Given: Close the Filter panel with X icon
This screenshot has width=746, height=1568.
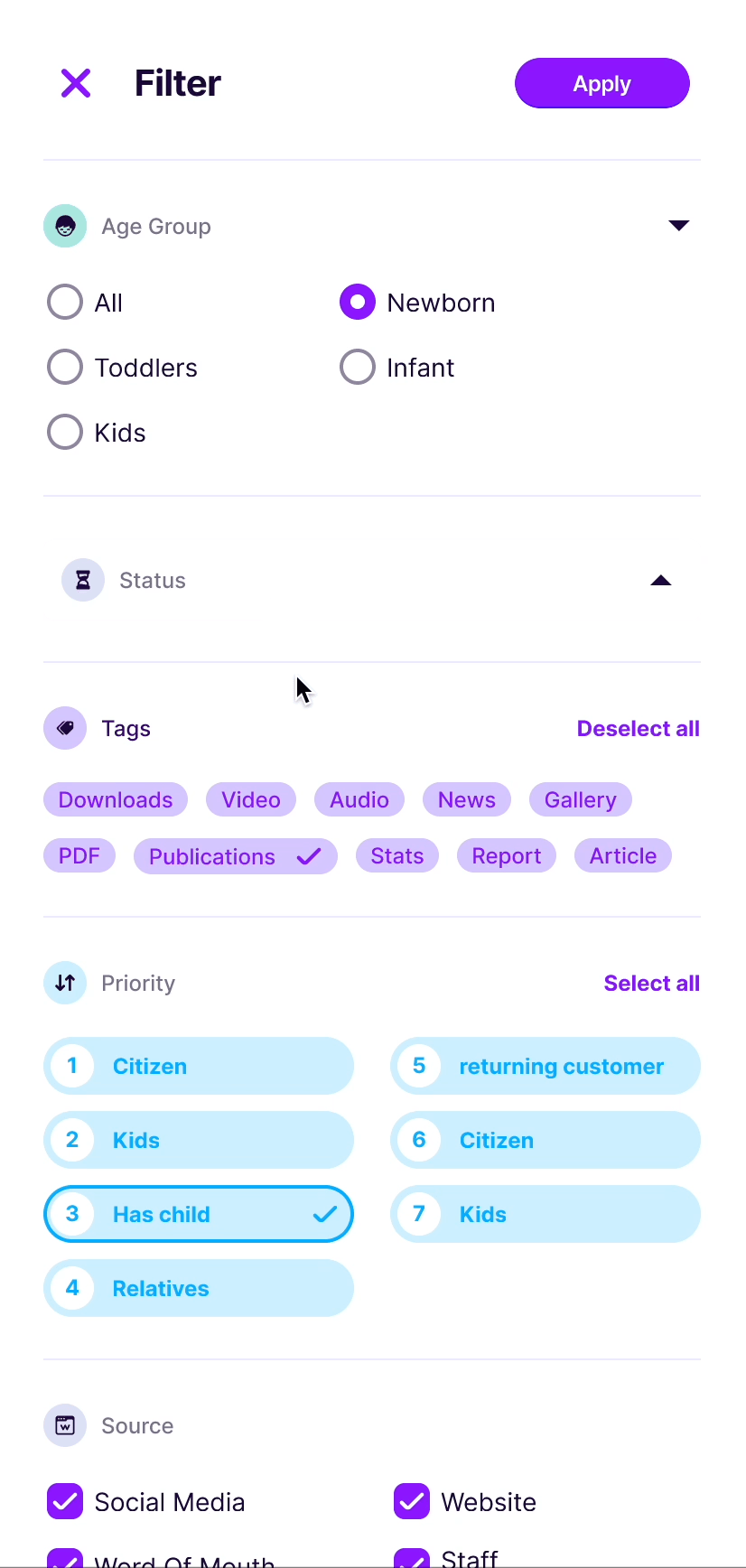Looking at the screenshot, I should click(x=76, y=83).
